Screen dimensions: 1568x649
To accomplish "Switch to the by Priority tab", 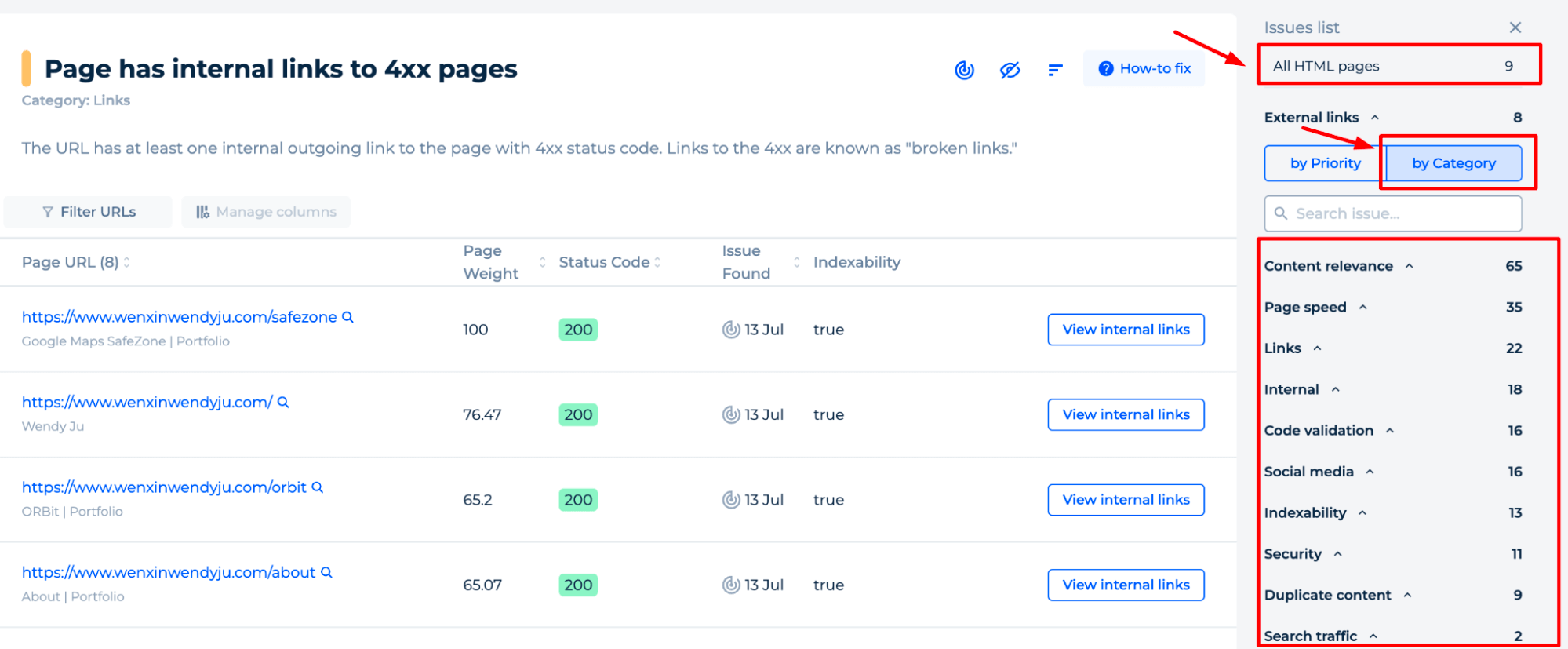I will pos(1324,163).
